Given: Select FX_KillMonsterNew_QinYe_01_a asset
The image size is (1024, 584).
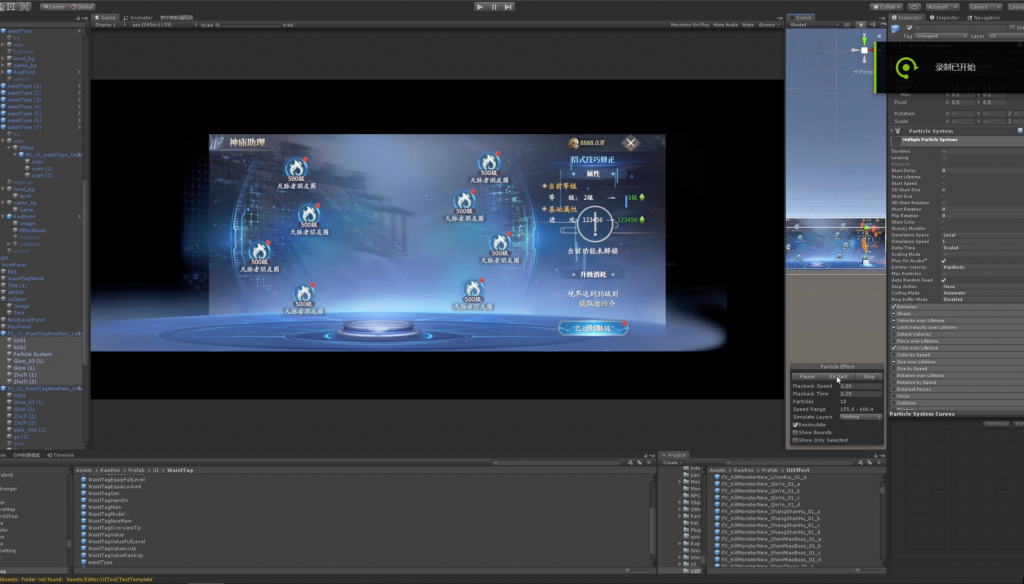Looking at the screenshot, I should click(x=760, y=484).
